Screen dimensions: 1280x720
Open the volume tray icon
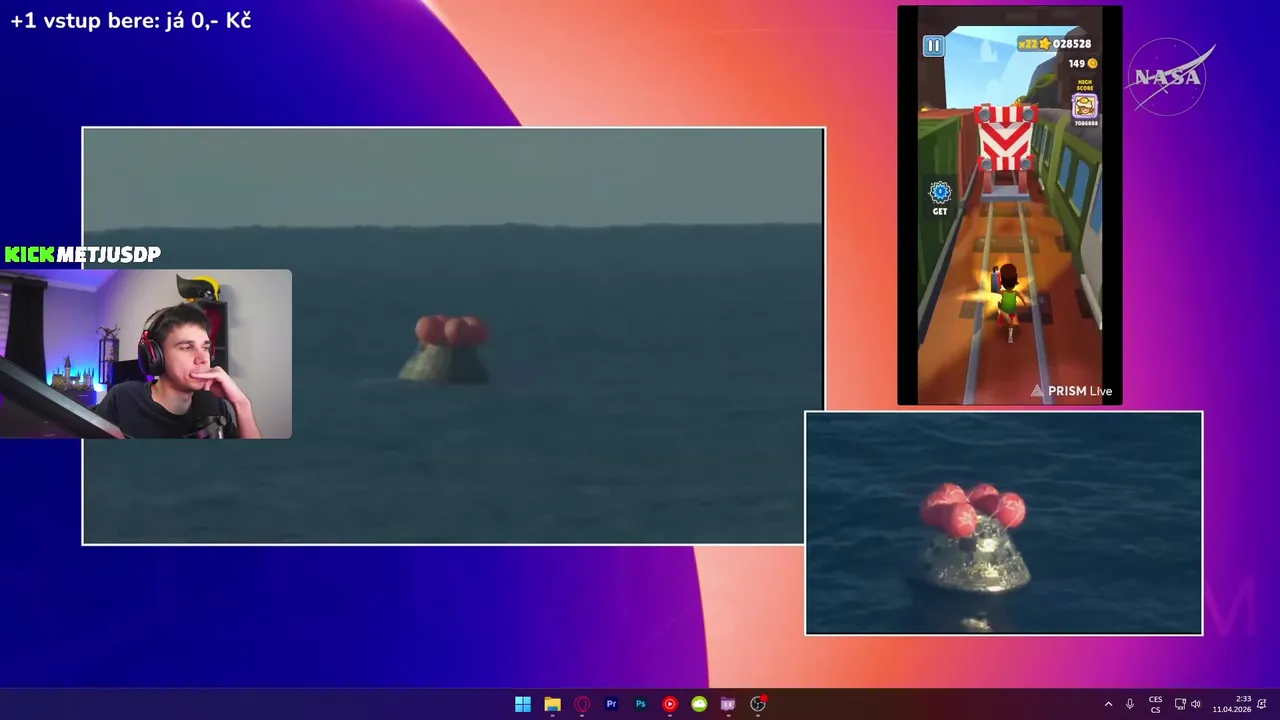1195,704
